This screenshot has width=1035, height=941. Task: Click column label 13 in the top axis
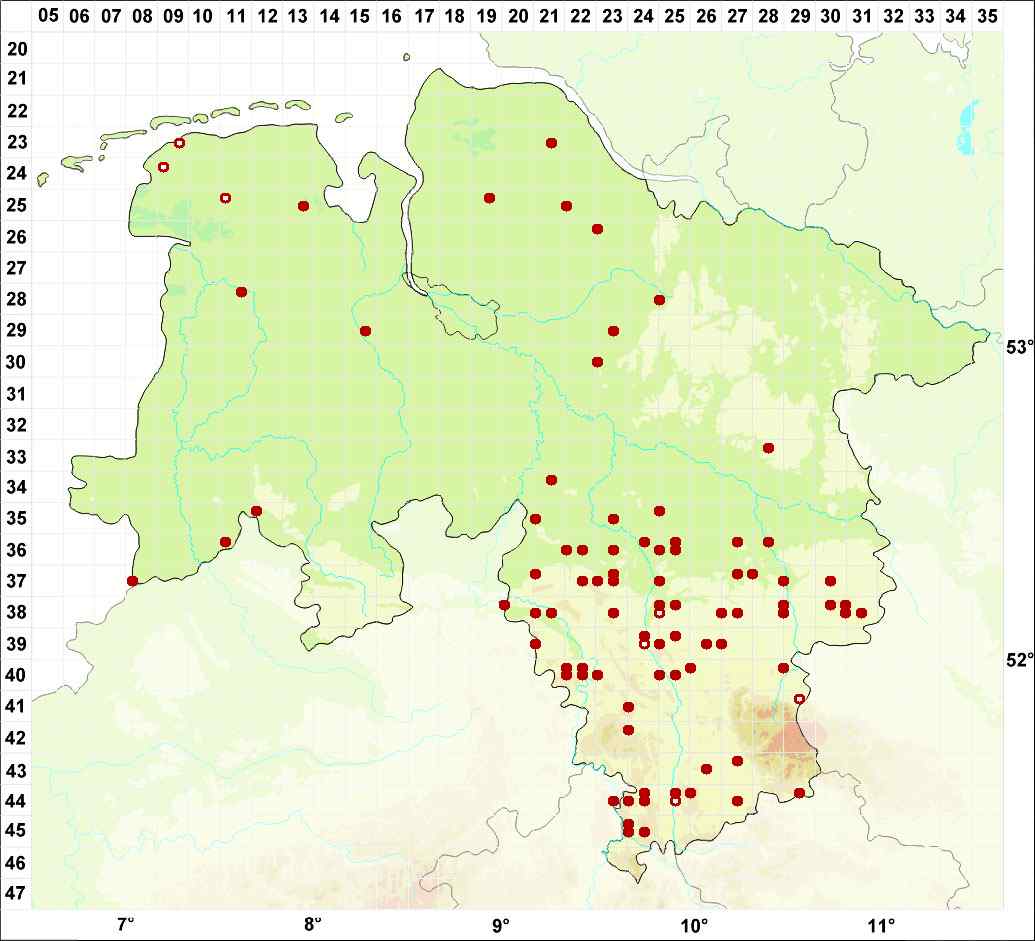(x=298, y=15)
